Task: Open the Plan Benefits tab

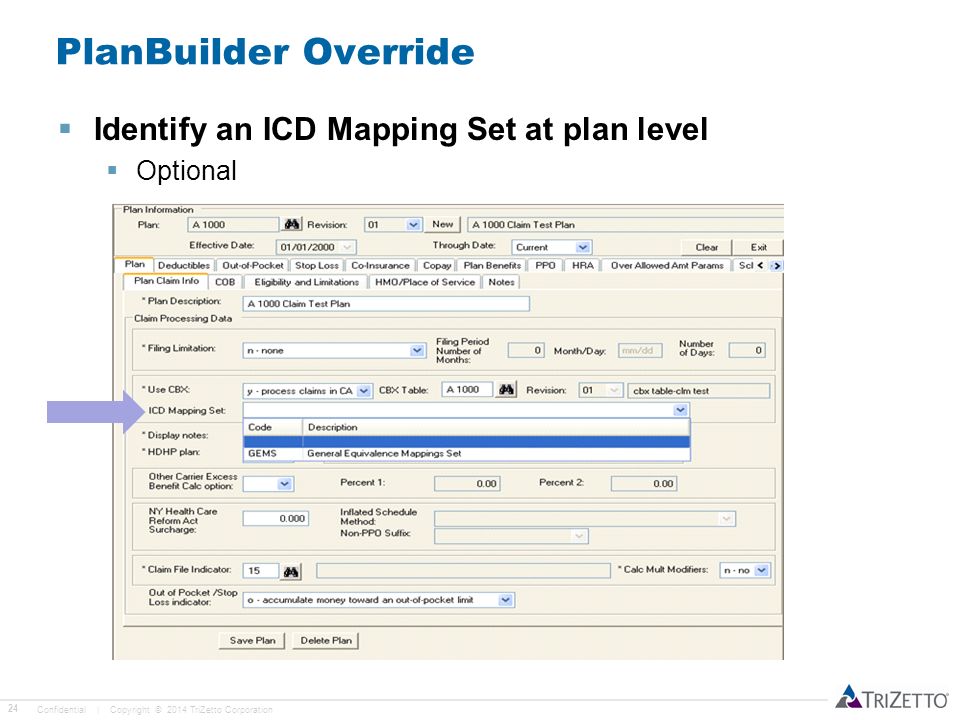Action: coord(492,266)
